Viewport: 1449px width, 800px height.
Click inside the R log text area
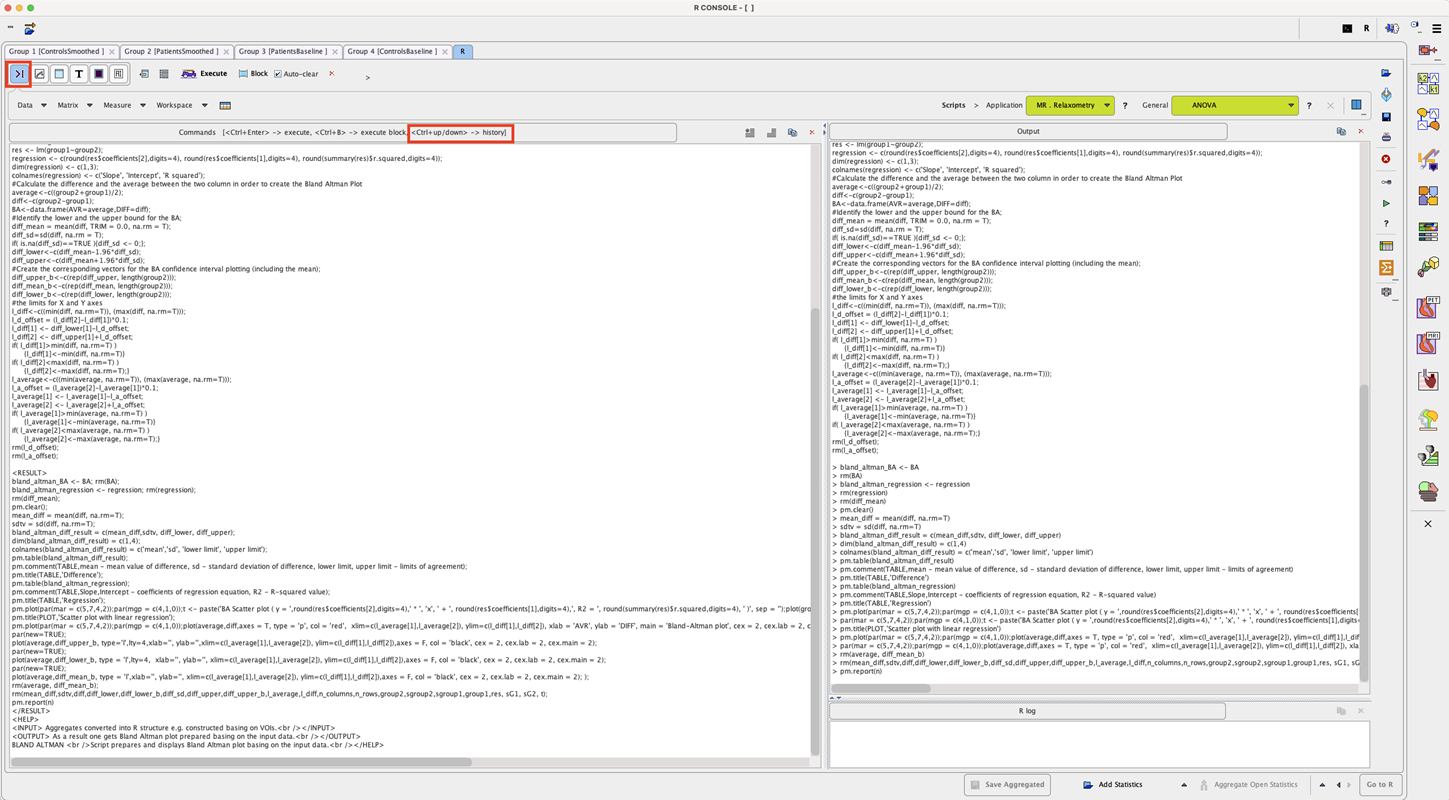point(1098,744)
